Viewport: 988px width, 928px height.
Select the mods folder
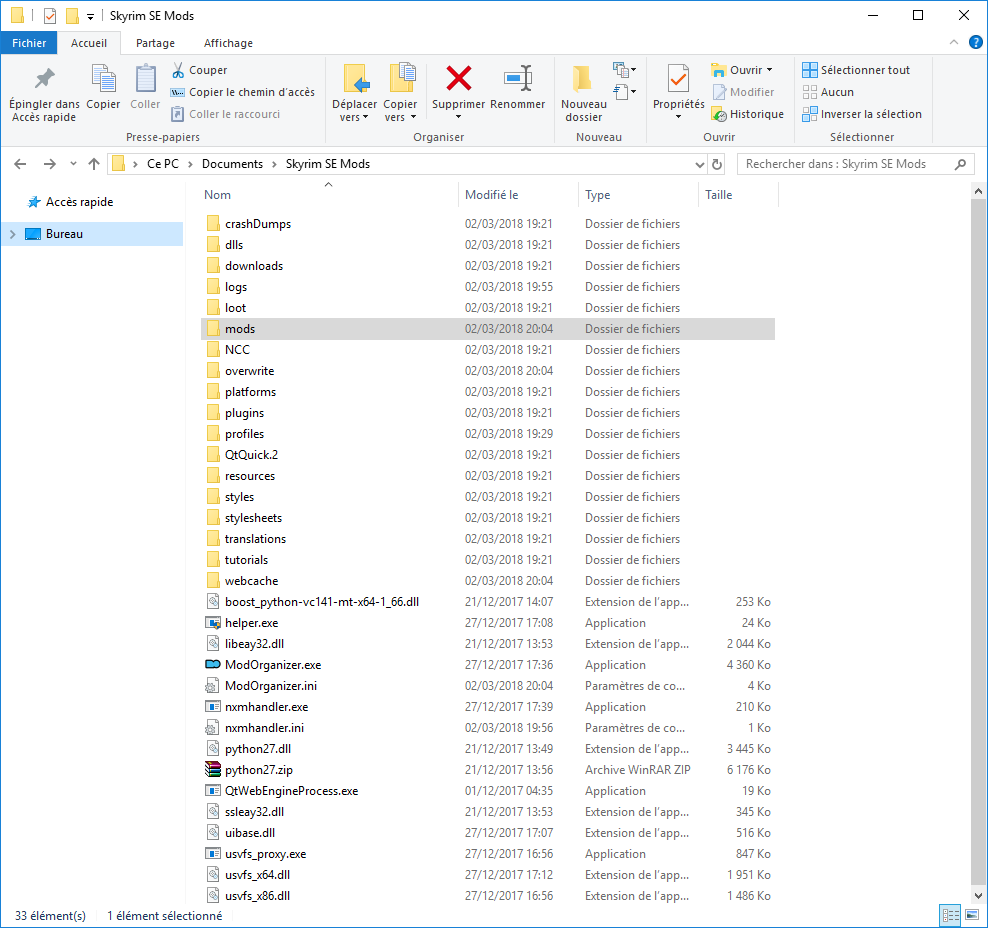tap(488, 329)
